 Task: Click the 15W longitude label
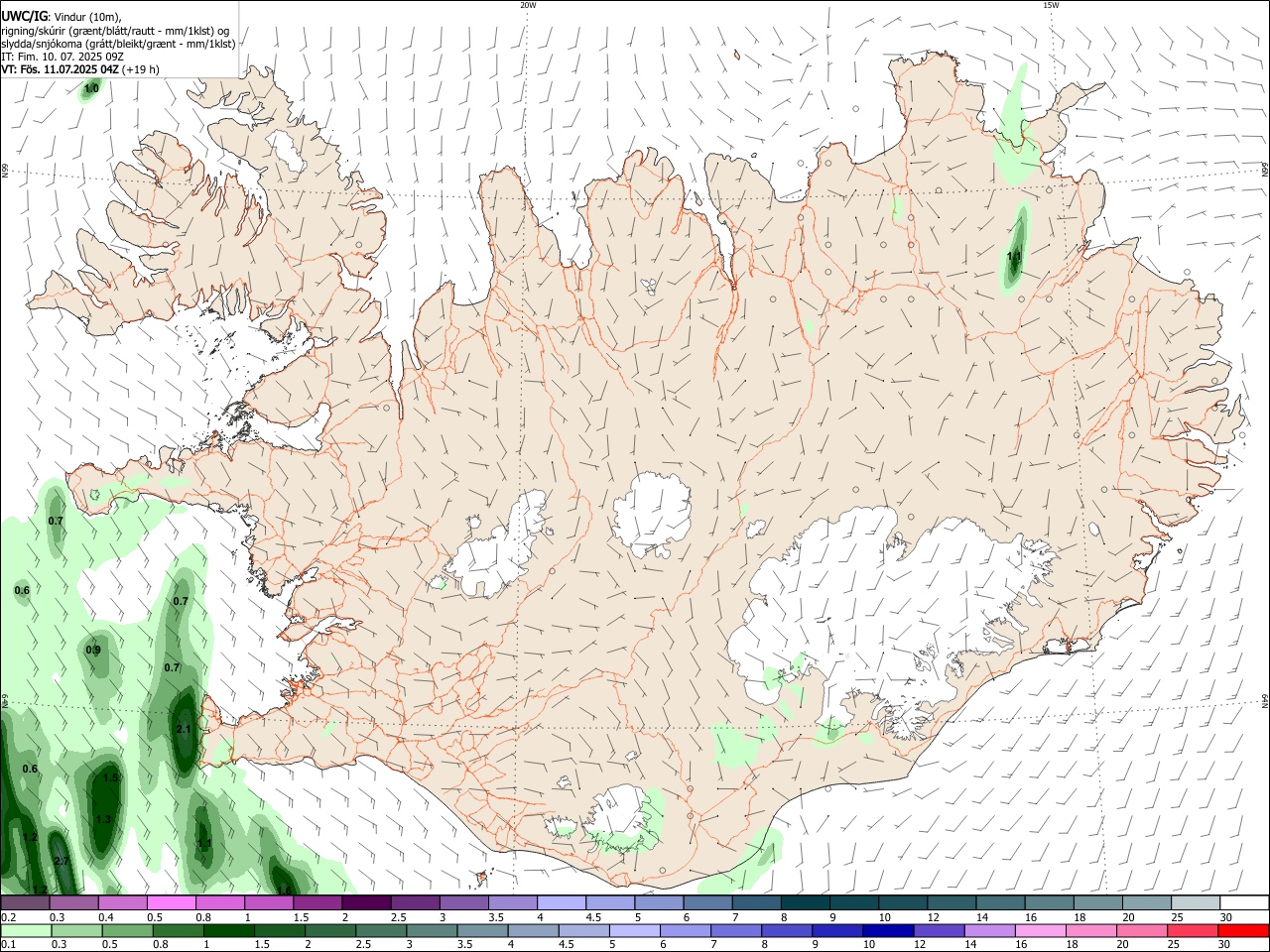pyautogui.click(x=1051, y=5)
